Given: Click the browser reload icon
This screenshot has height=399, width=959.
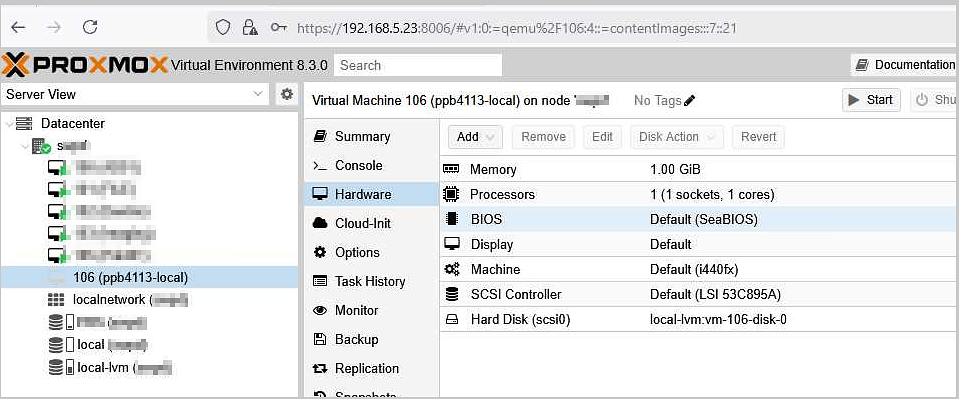Looking at the screenshot, I should pos(91,27).
